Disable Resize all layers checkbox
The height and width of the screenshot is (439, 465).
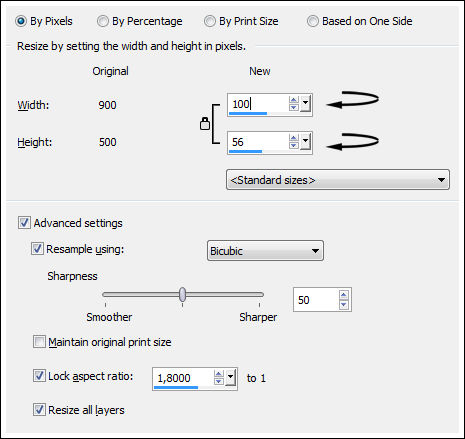click(39, 409)
